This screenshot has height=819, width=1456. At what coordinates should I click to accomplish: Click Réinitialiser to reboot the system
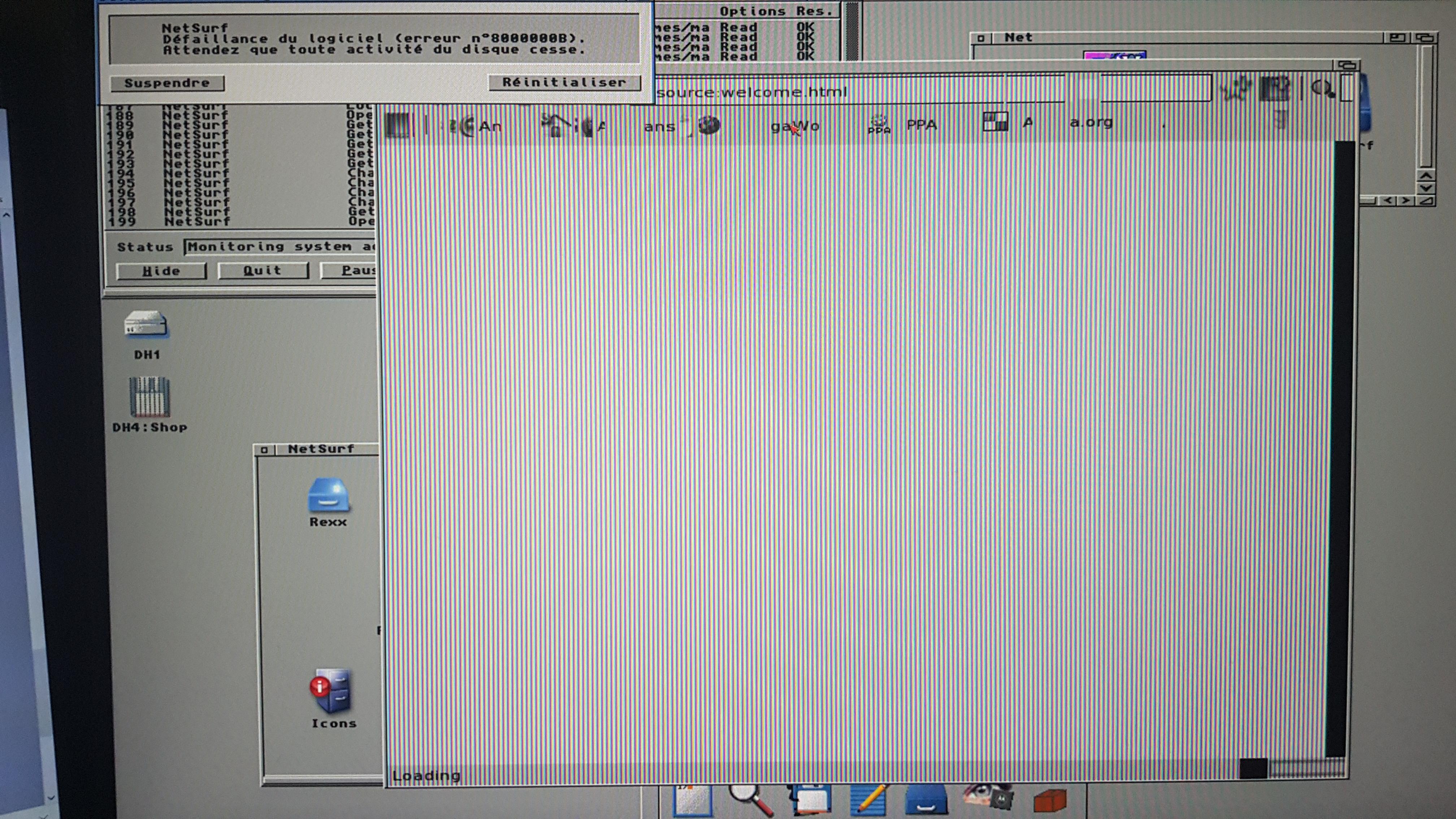tap(564, 83)
